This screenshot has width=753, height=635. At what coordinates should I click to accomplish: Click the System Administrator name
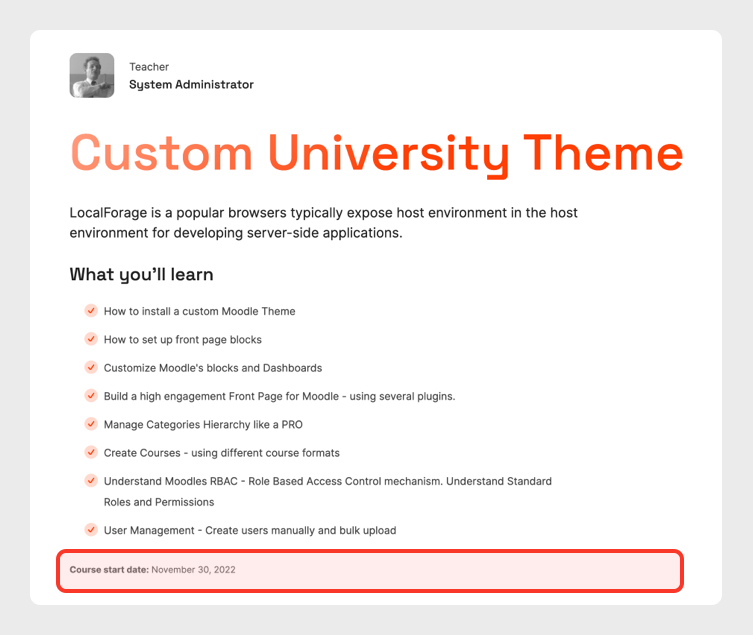[x=191, y=85]
